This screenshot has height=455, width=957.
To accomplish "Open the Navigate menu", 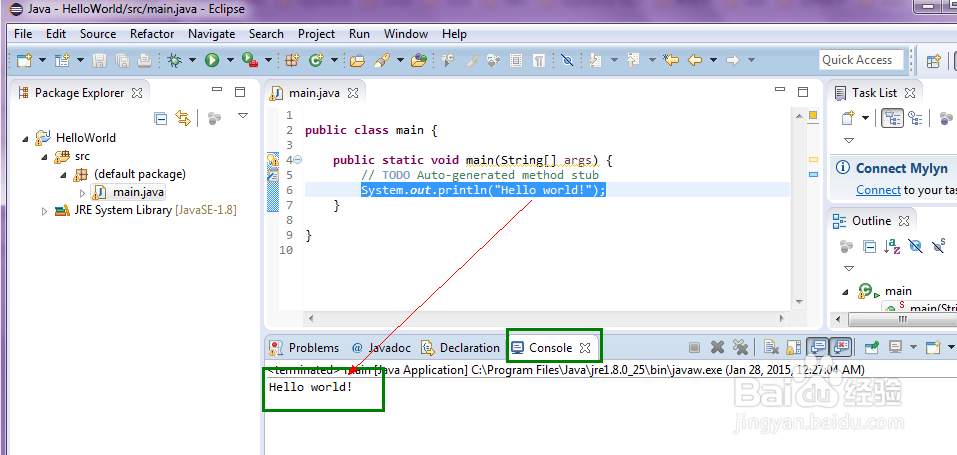I will coord(212,34).
